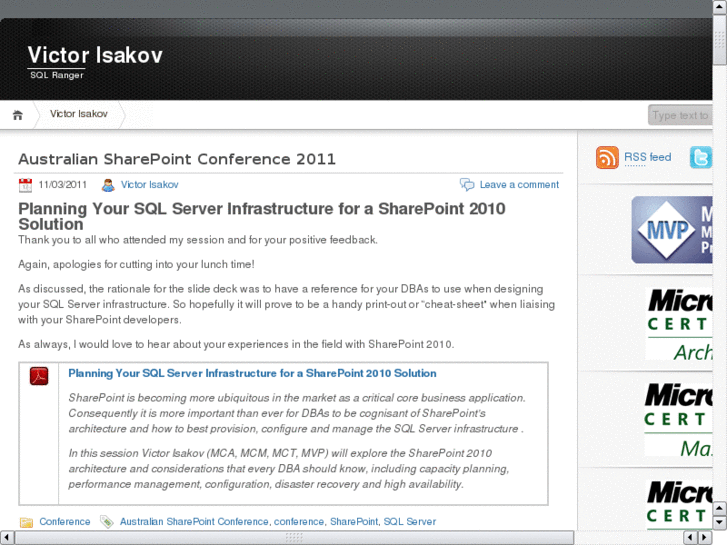
Task: Open the Victor Isakov site title
Action: click(x=95, y=55)
